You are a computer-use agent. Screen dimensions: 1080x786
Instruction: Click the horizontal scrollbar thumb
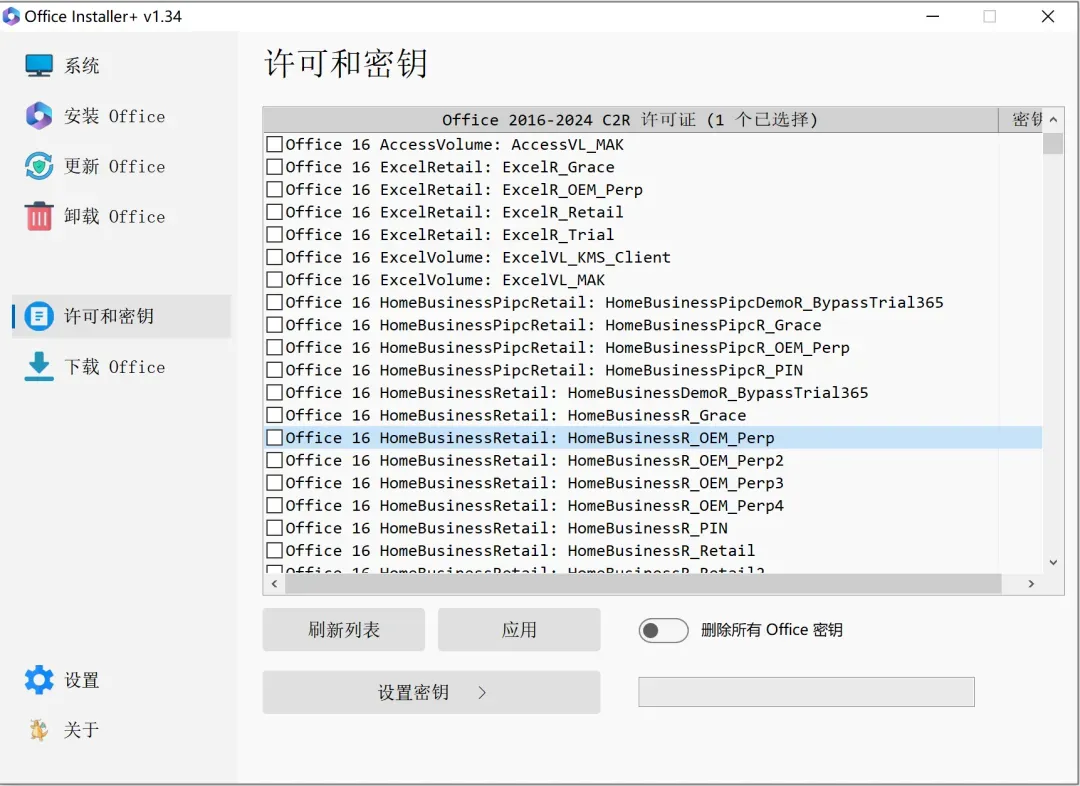643,583
